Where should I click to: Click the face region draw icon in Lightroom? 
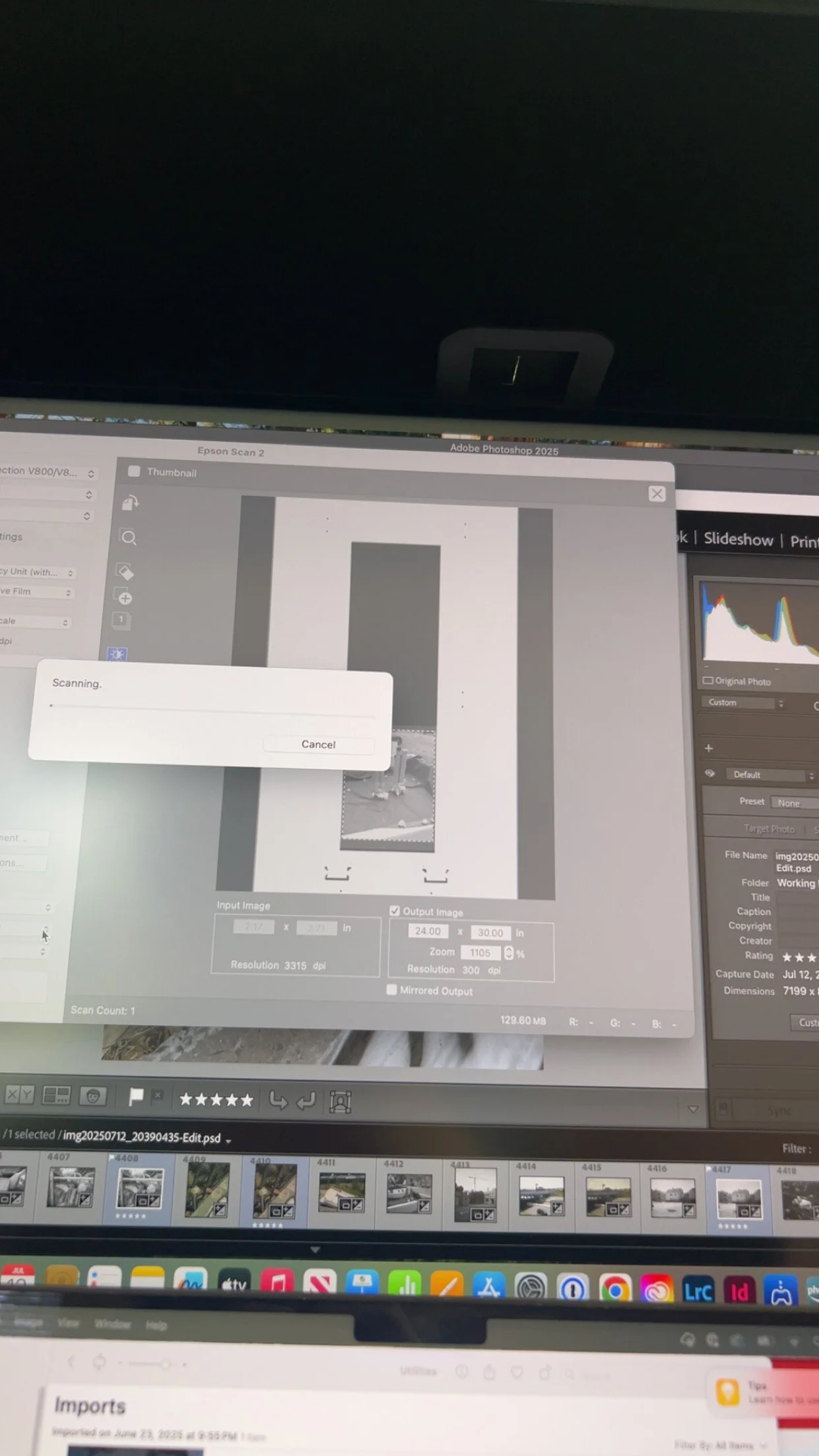pyautogui.click(x=340, y=1102)
